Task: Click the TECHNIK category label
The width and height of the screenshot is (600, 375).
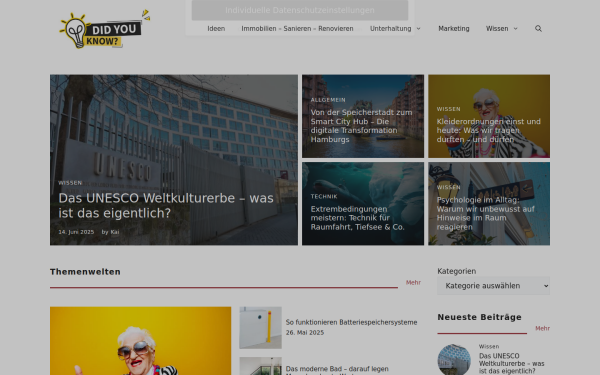Action: coord(324,196)
